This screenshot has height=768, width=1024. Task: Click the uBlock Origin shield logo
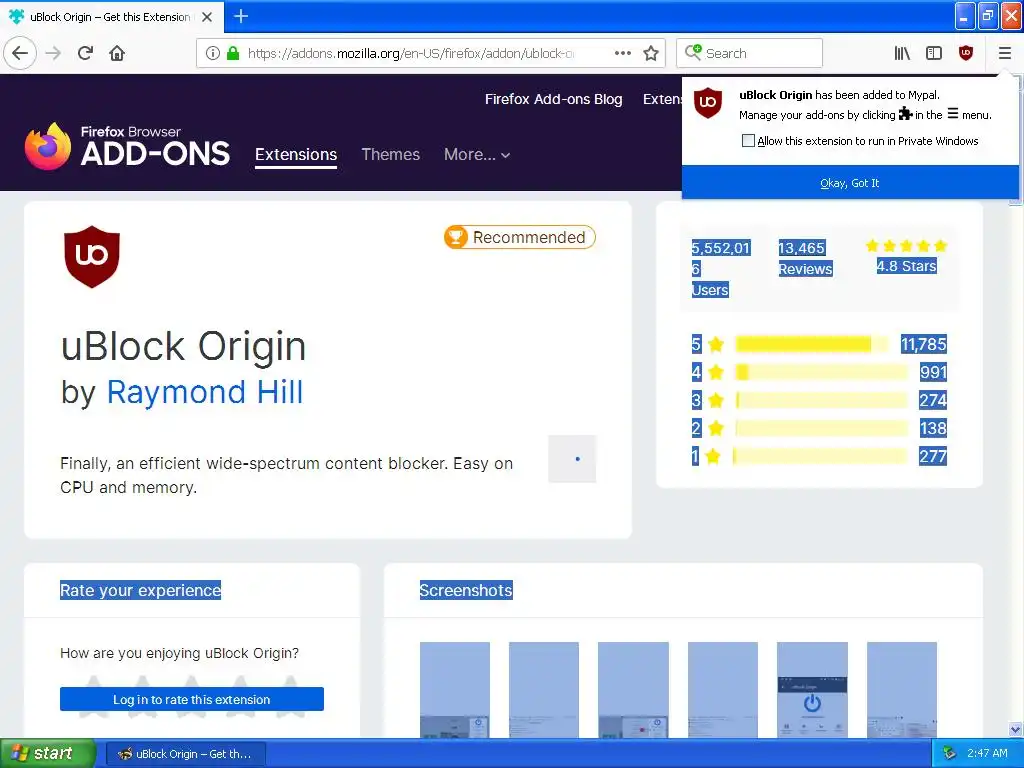(91, 257)
